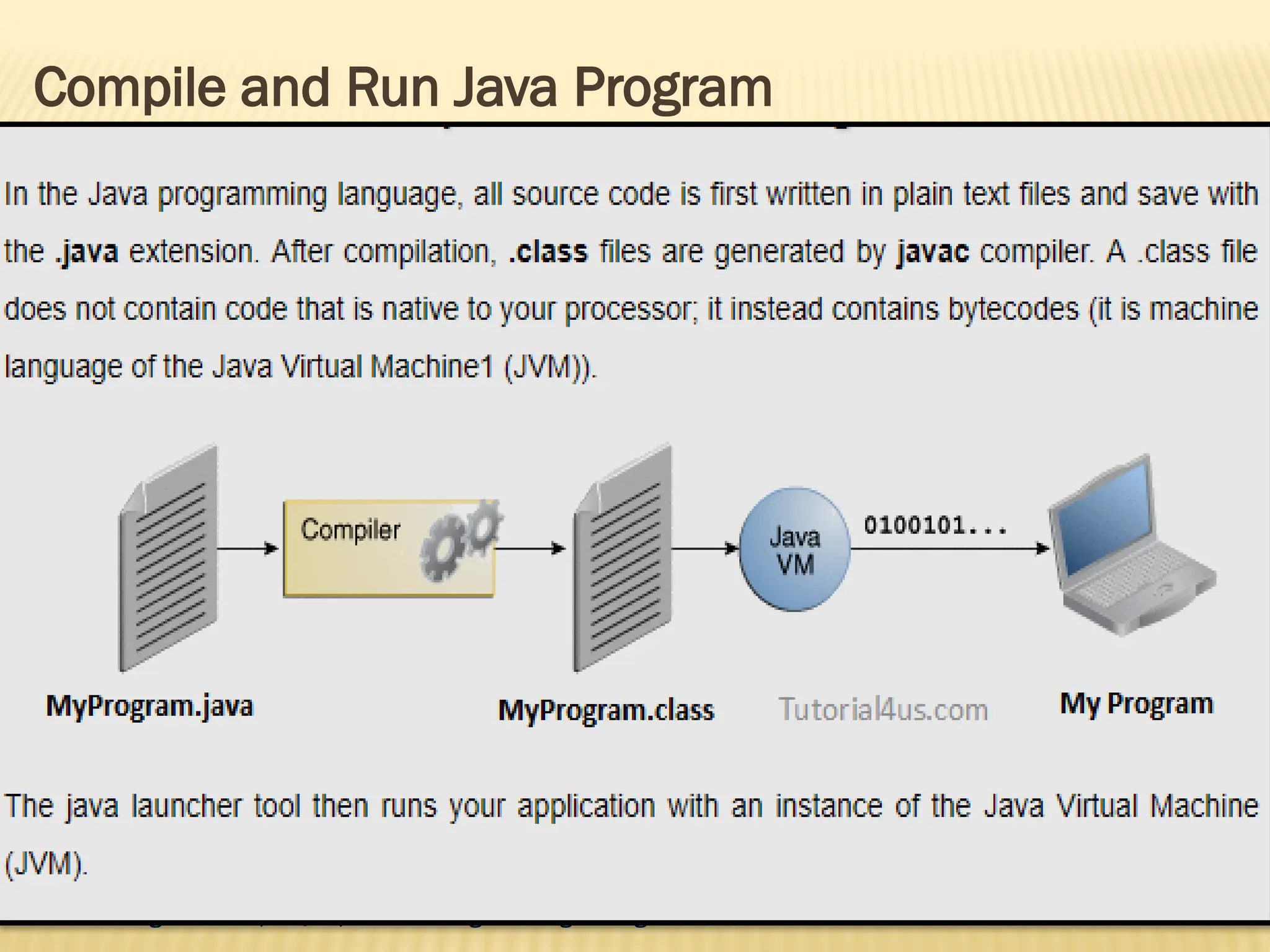
Task: Click the 'Compiler' label text
Action: (x=351, y=531)
